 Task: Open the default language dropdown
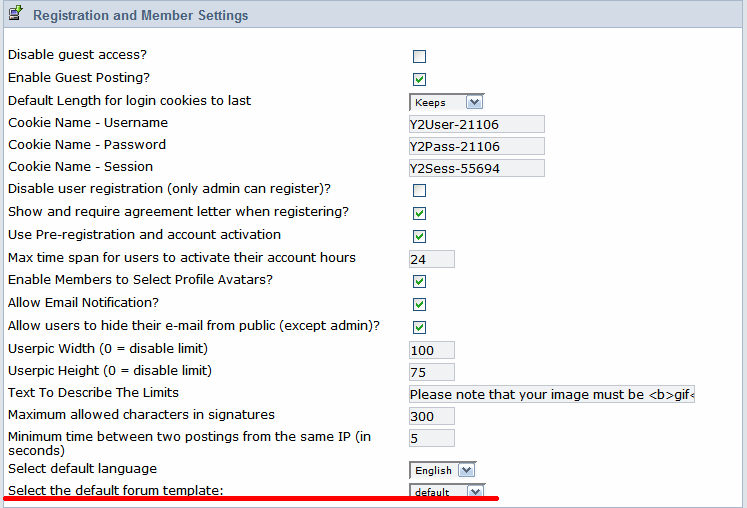point(442,470)
